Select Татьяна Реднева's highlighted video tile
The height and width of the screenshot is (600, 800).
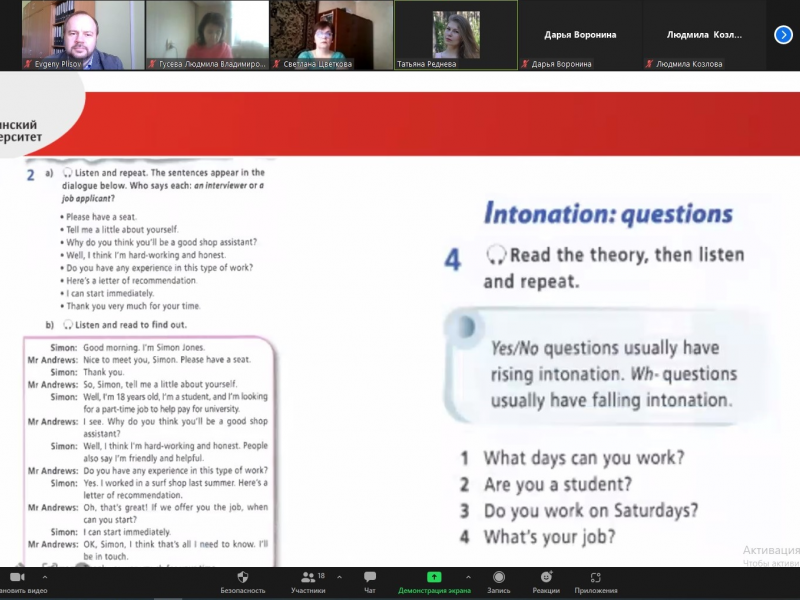coord(455,35)
